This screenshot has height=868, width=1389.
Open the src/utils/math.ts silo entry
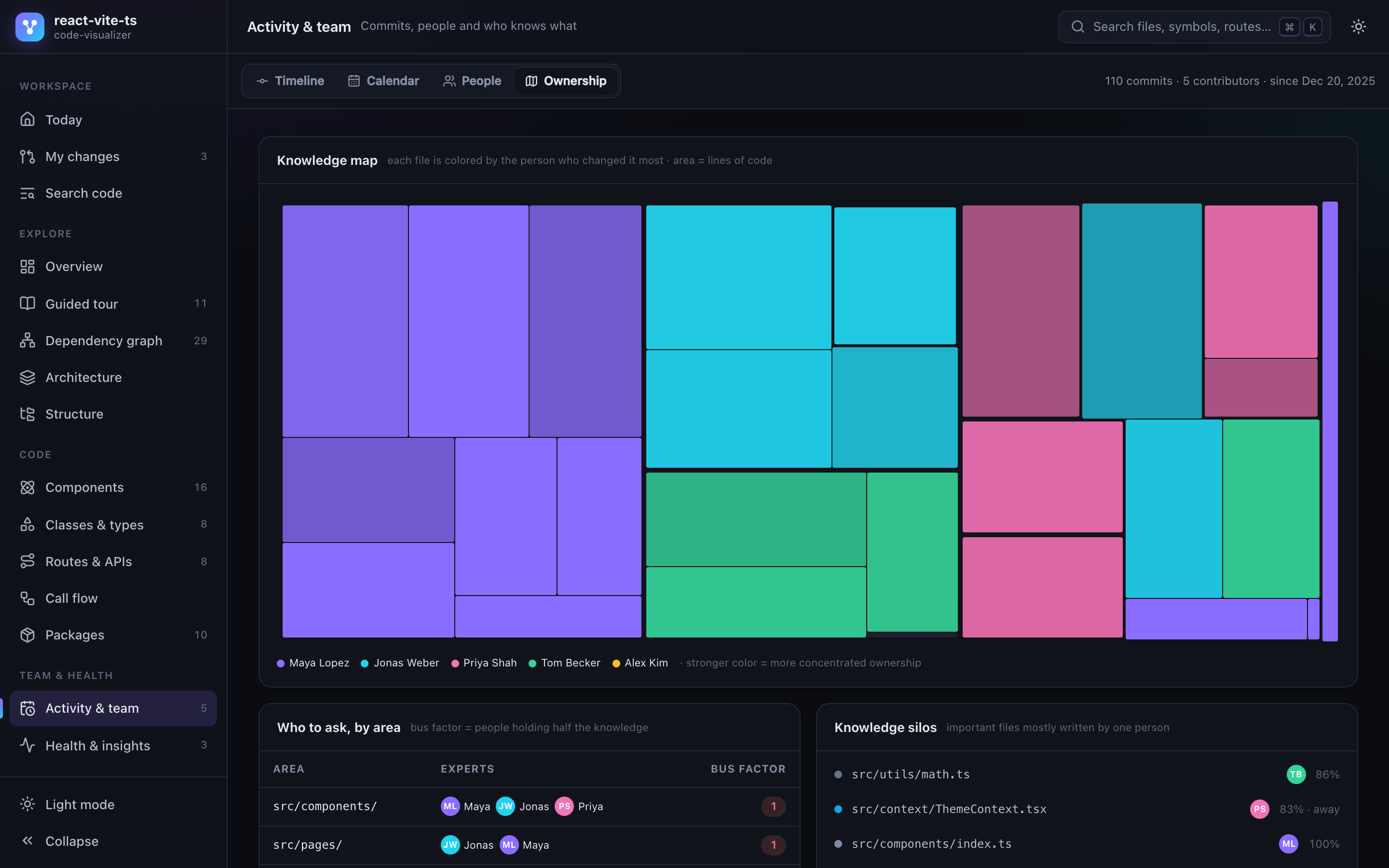(1087, 774)
